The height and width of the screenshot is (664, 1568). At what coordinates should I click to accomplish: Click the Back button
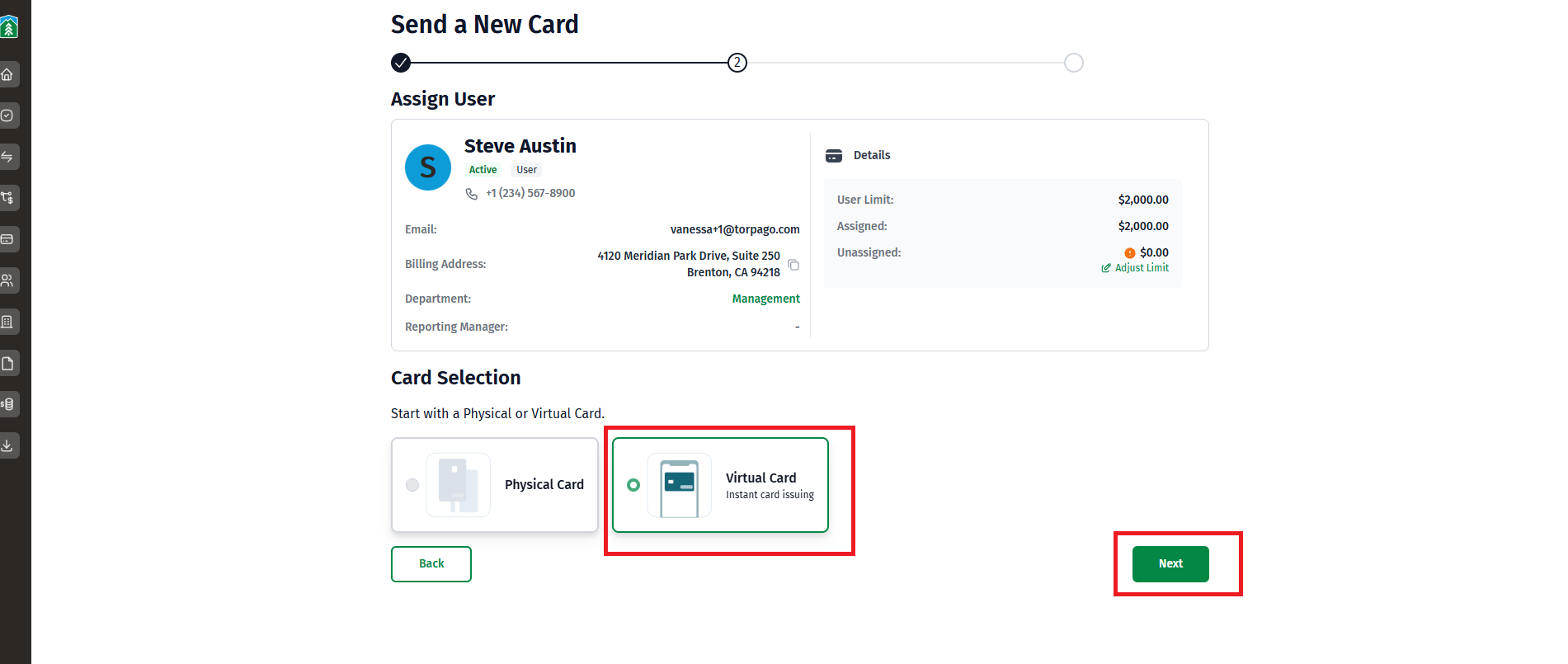click(431, 564)
